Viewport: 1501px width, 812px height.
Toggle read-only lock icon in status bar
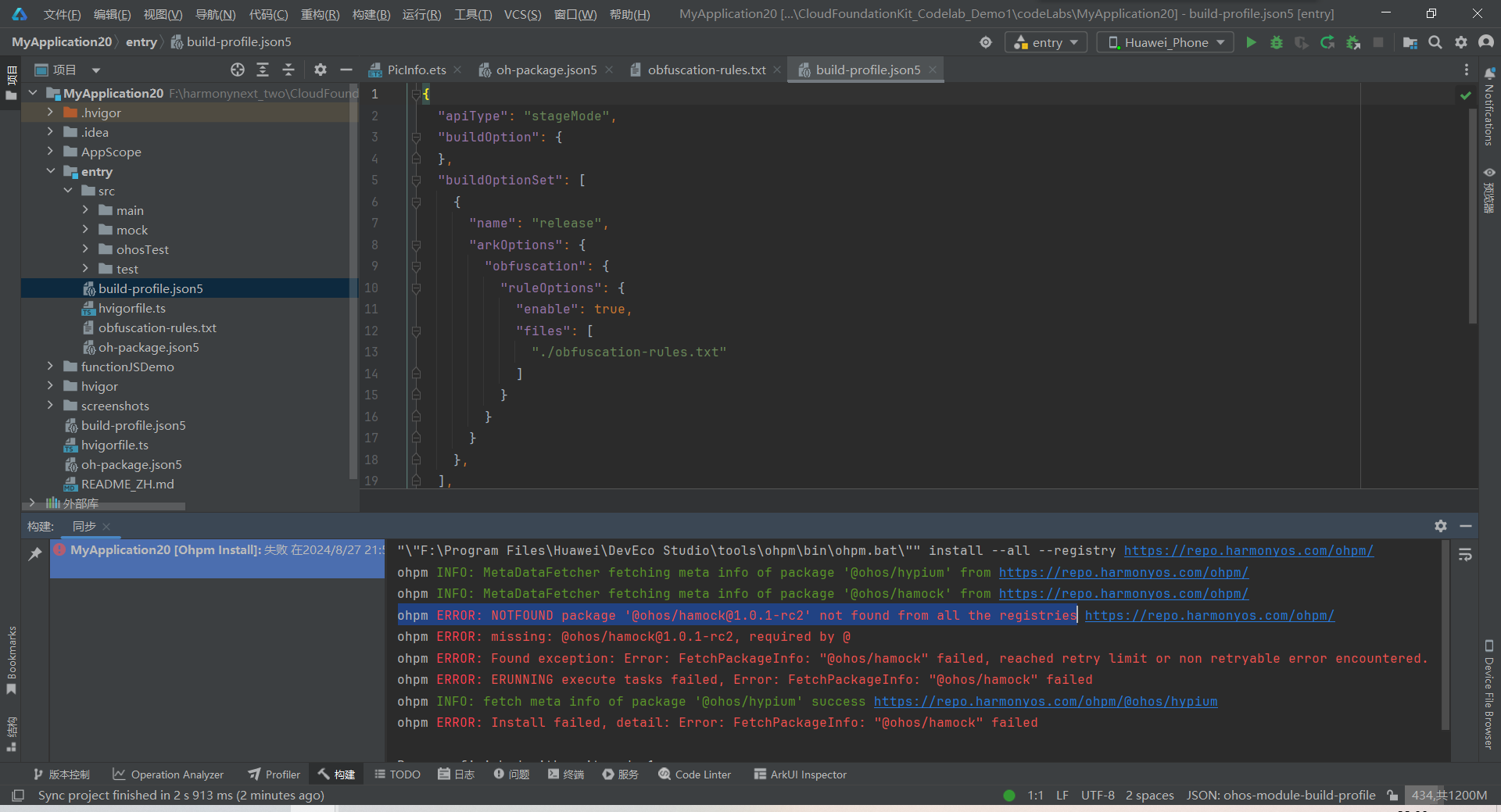(1392, 795)
